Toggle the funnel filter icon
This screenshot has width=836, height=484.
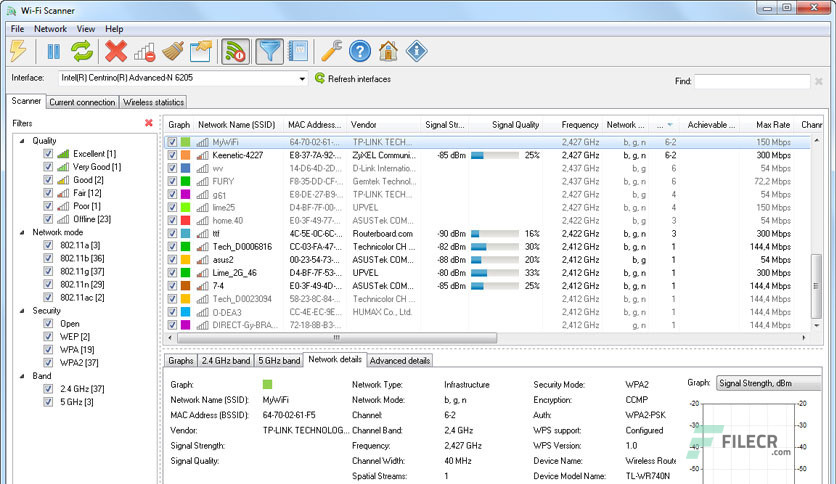pyautogui.click(x=269, y=52)
